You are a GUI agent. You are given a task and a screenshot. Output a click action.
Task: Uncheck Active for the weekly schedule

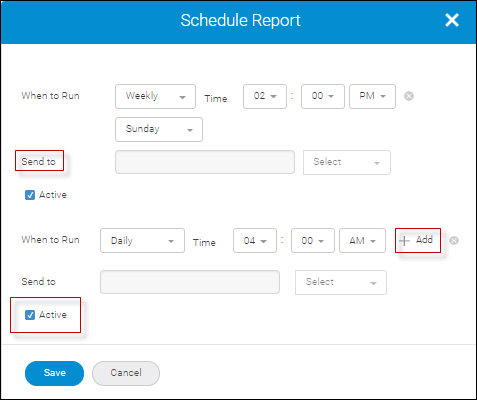[x=30, y=195]
